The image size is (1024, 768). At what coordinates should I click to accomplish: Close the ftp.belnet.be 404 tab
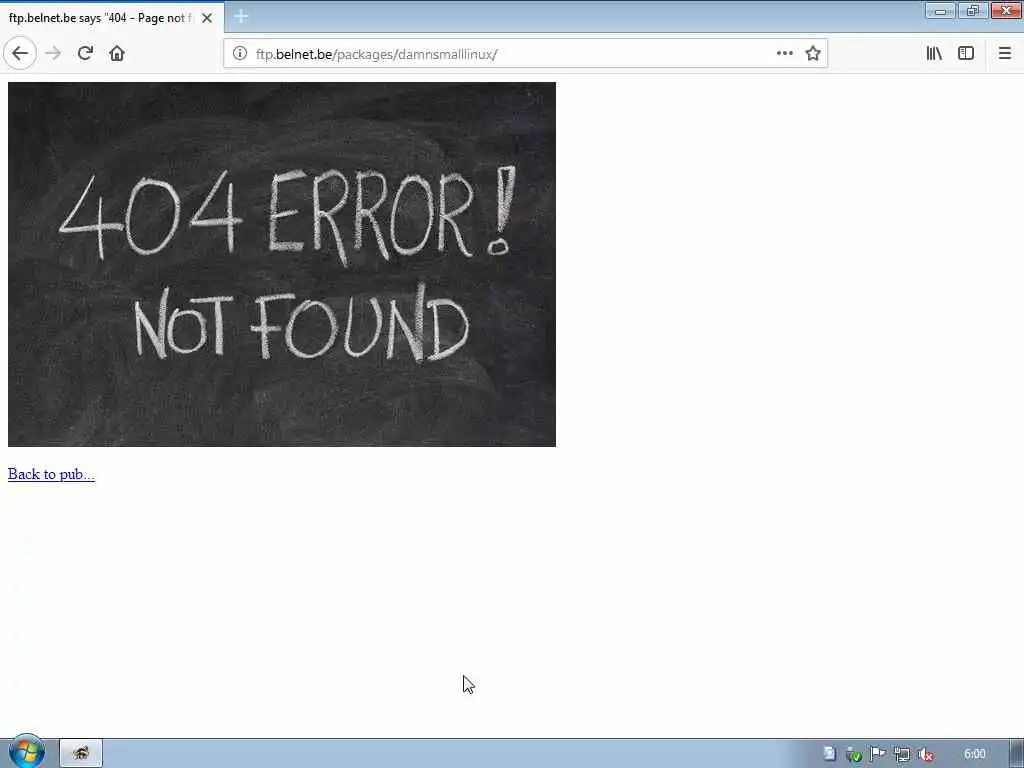[x=207, y=18]
